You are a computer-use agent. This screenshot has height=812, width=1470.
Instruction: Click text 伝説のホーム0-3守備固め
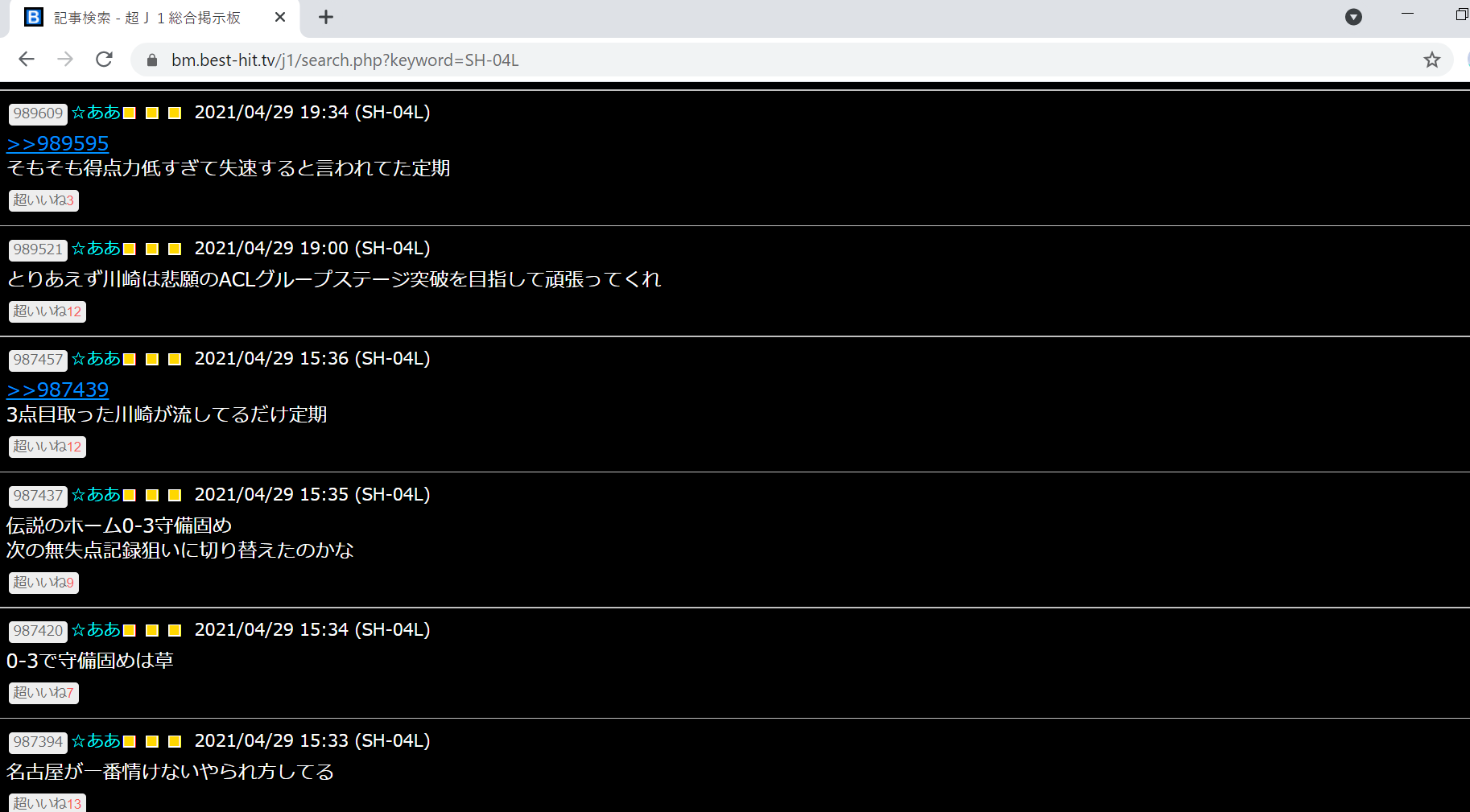pyautogui.click(x=119, y=526)
